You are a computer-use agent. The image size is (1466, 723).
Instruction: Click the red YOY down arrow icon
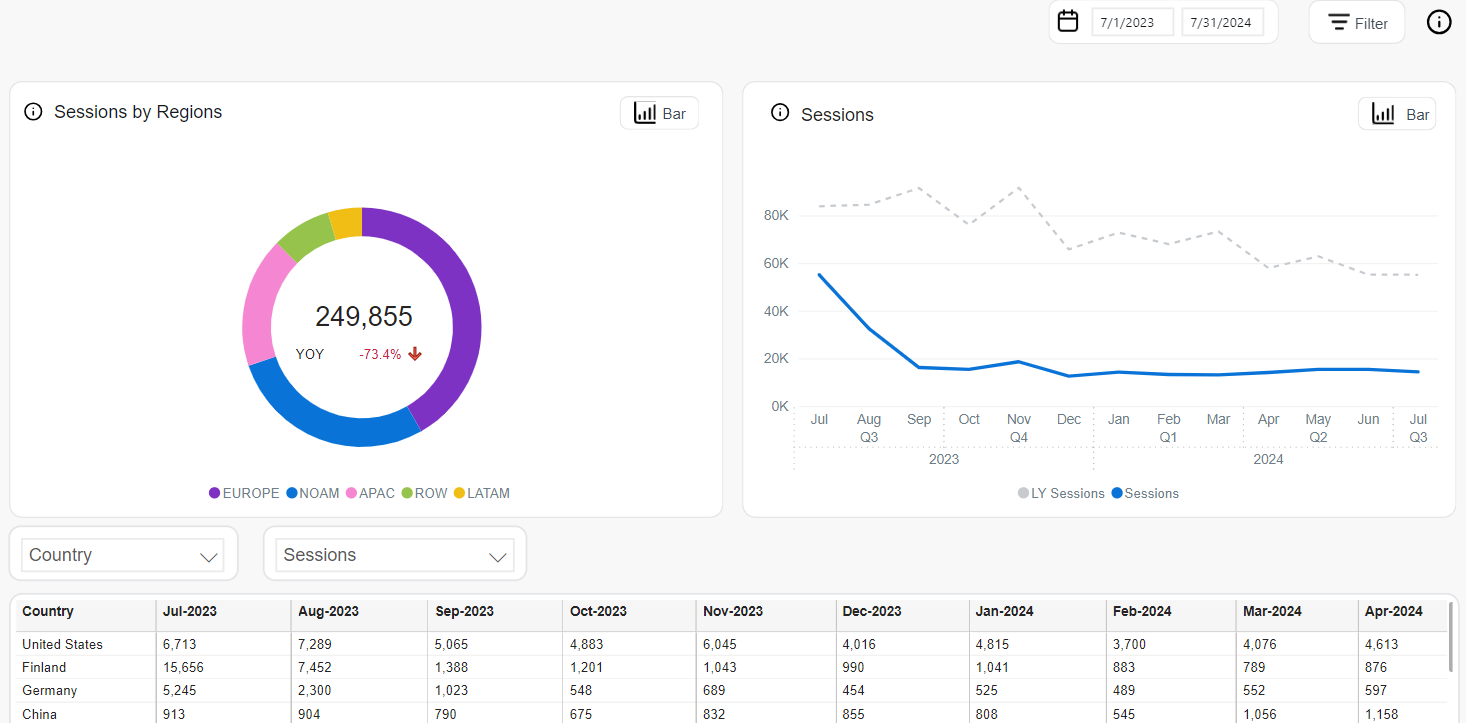[415, 354]
